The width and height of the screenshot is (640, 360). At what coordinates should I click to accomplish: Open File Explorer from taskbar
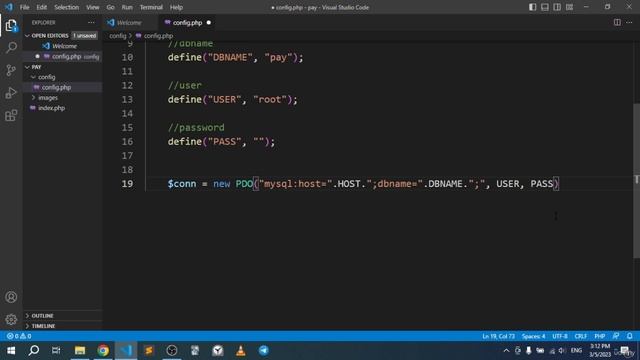(x=80, y=350)
